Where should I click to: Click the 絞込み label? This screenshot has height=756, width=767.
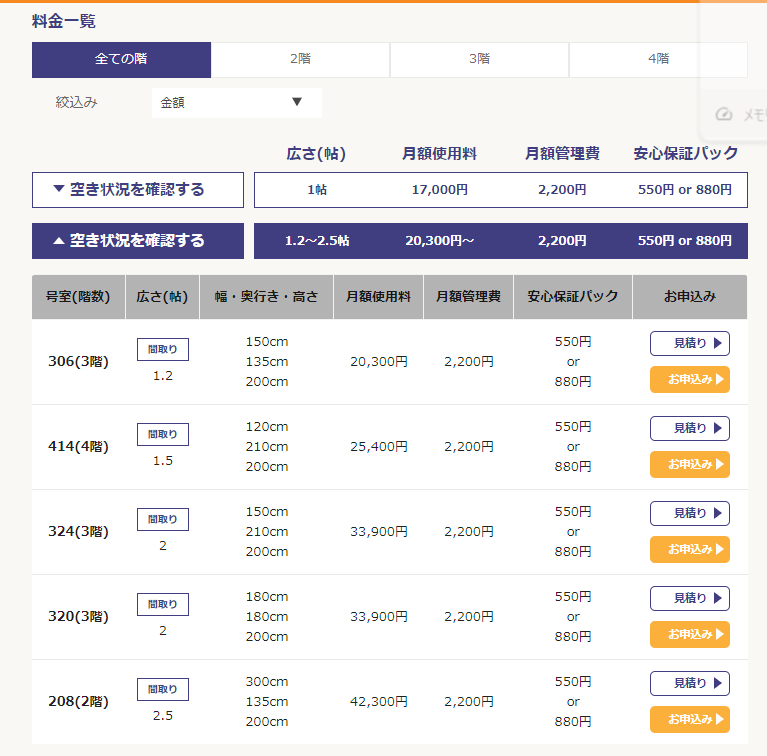(76, 103)
